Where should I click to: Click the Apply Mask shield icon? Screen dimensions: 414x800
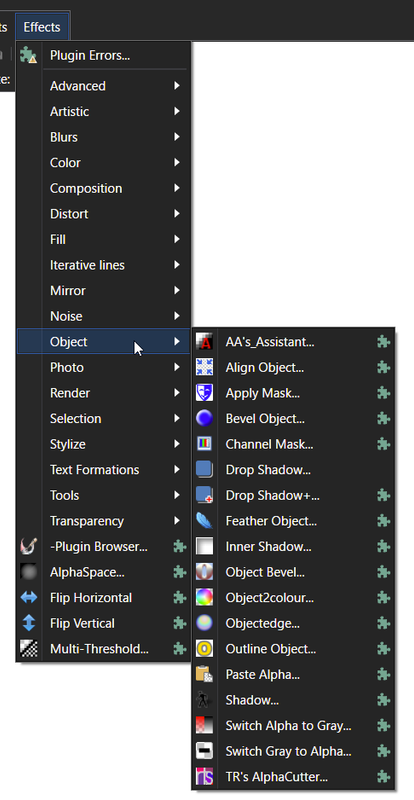pos(204,393)
